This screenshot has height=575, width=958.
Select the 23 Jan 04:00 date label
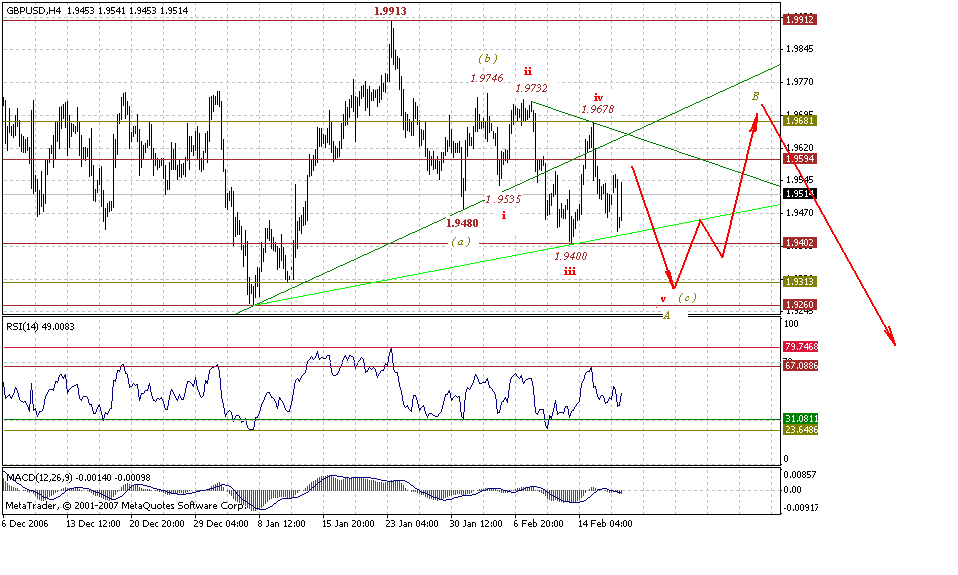coord(413,524)
